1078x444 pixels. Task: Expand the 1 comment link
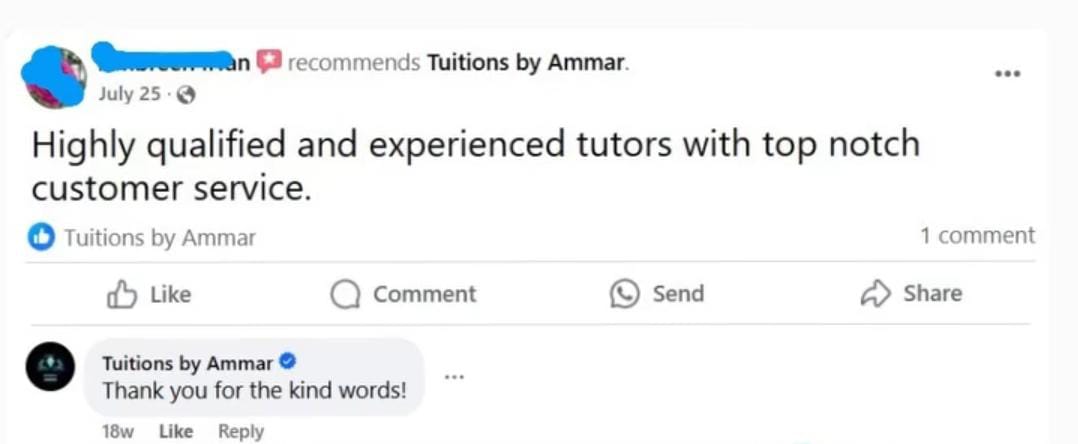(x=977, y=236)
